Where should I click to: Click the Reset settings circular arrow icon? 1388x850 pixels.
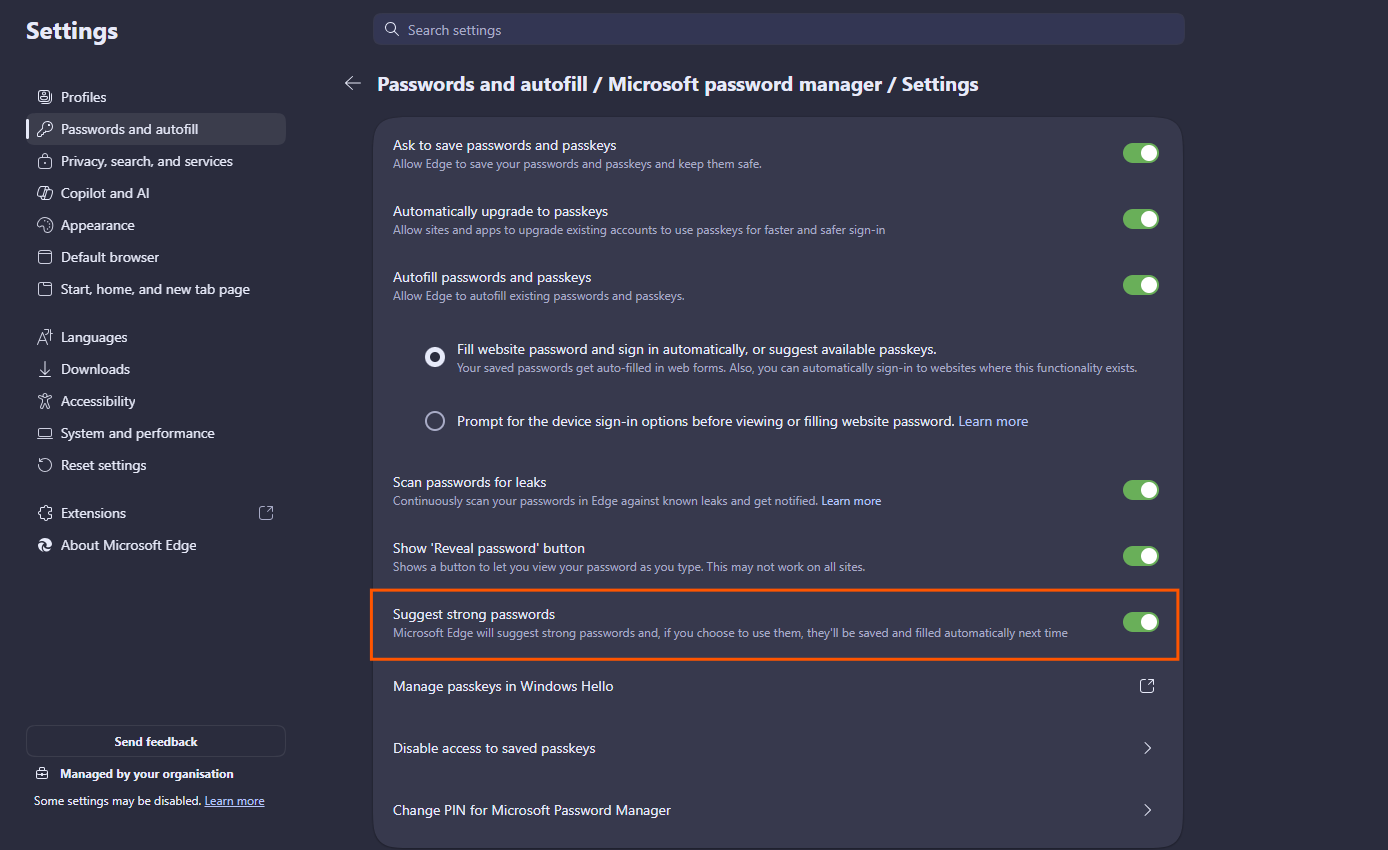(44, 465)
